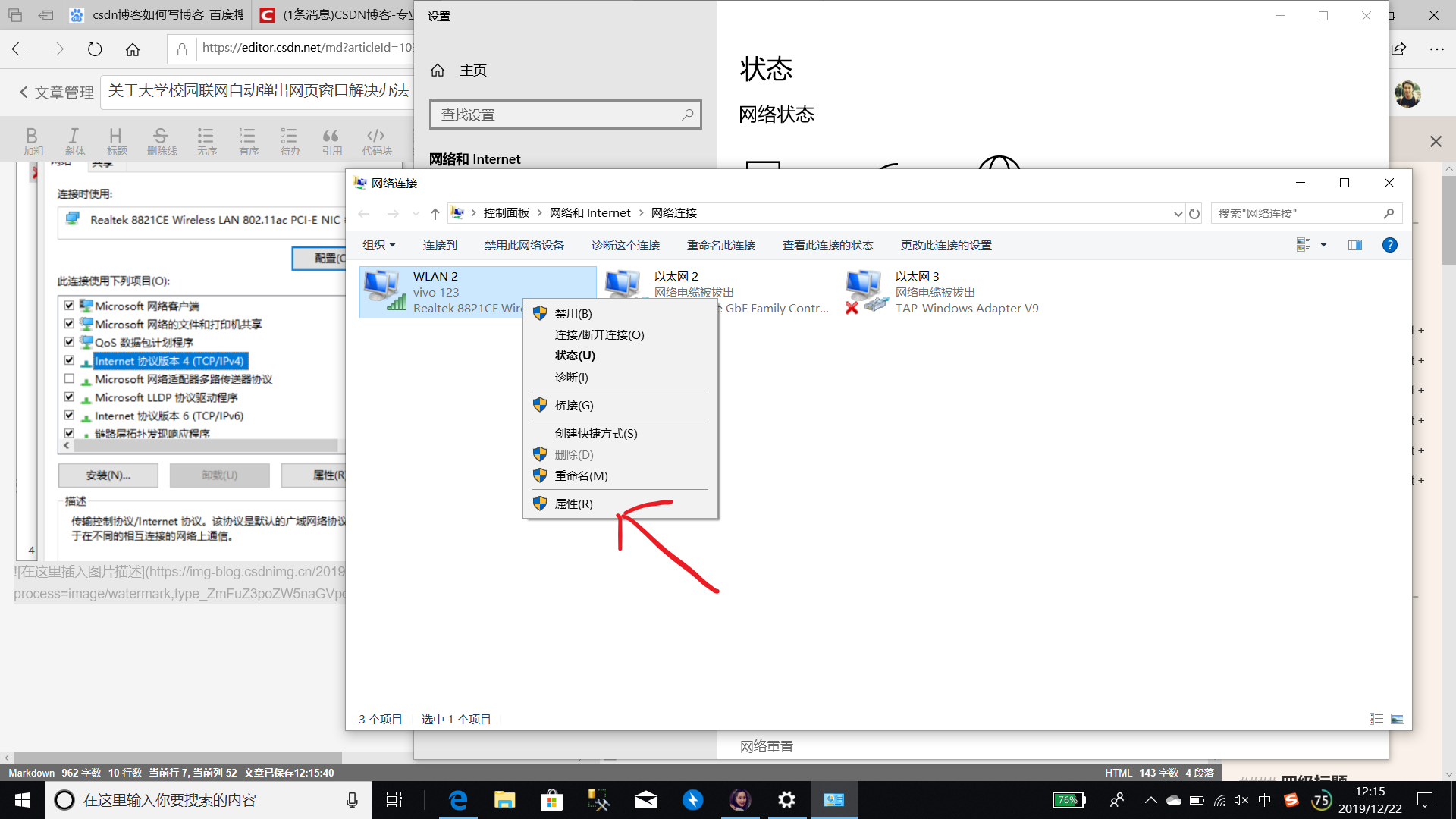This screenshot has height=819, width=1456.
Task: Select 属性(R) from the context menu
Action: pos(573,504)
